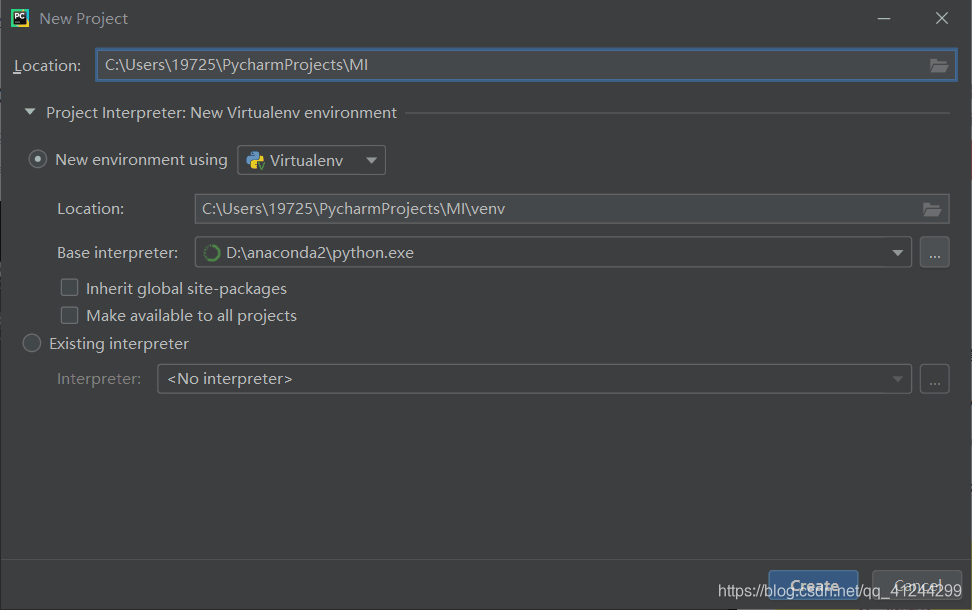Open the interpreter browse (...) button
Viewport: 972px width, 610px height.
[934, 378]
